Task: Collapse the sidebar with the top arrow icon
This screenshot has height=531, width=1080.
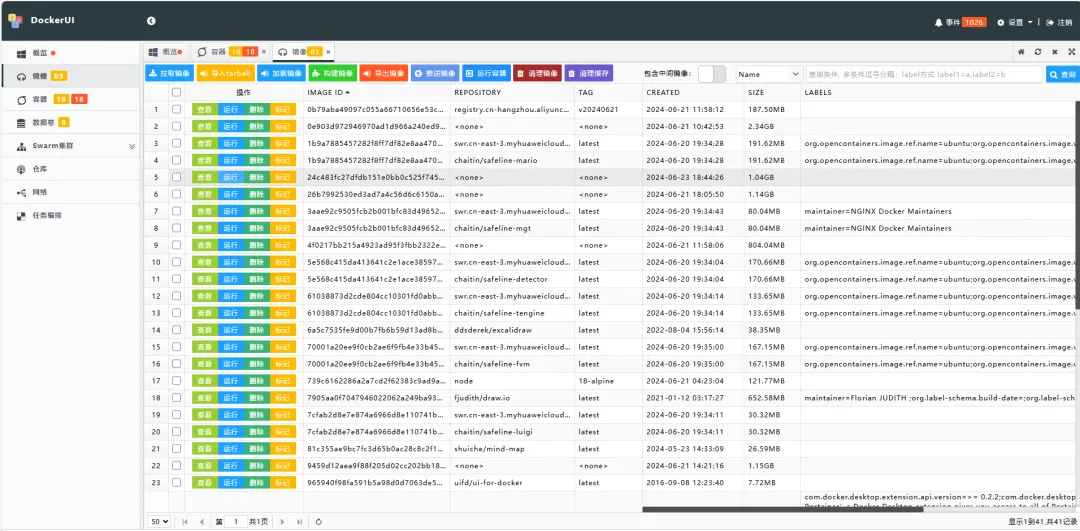Action: point(151,21)
